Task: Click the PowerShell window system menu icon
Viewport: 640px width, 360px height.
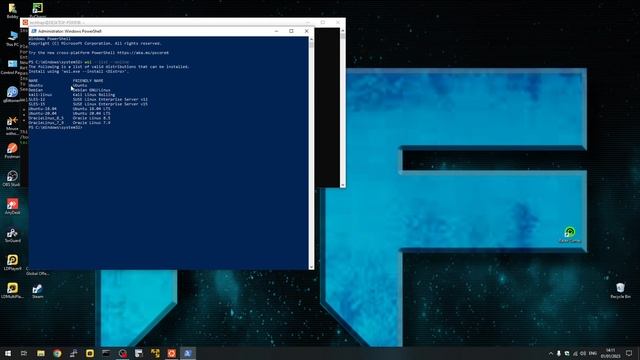Action: click(34, 31)
